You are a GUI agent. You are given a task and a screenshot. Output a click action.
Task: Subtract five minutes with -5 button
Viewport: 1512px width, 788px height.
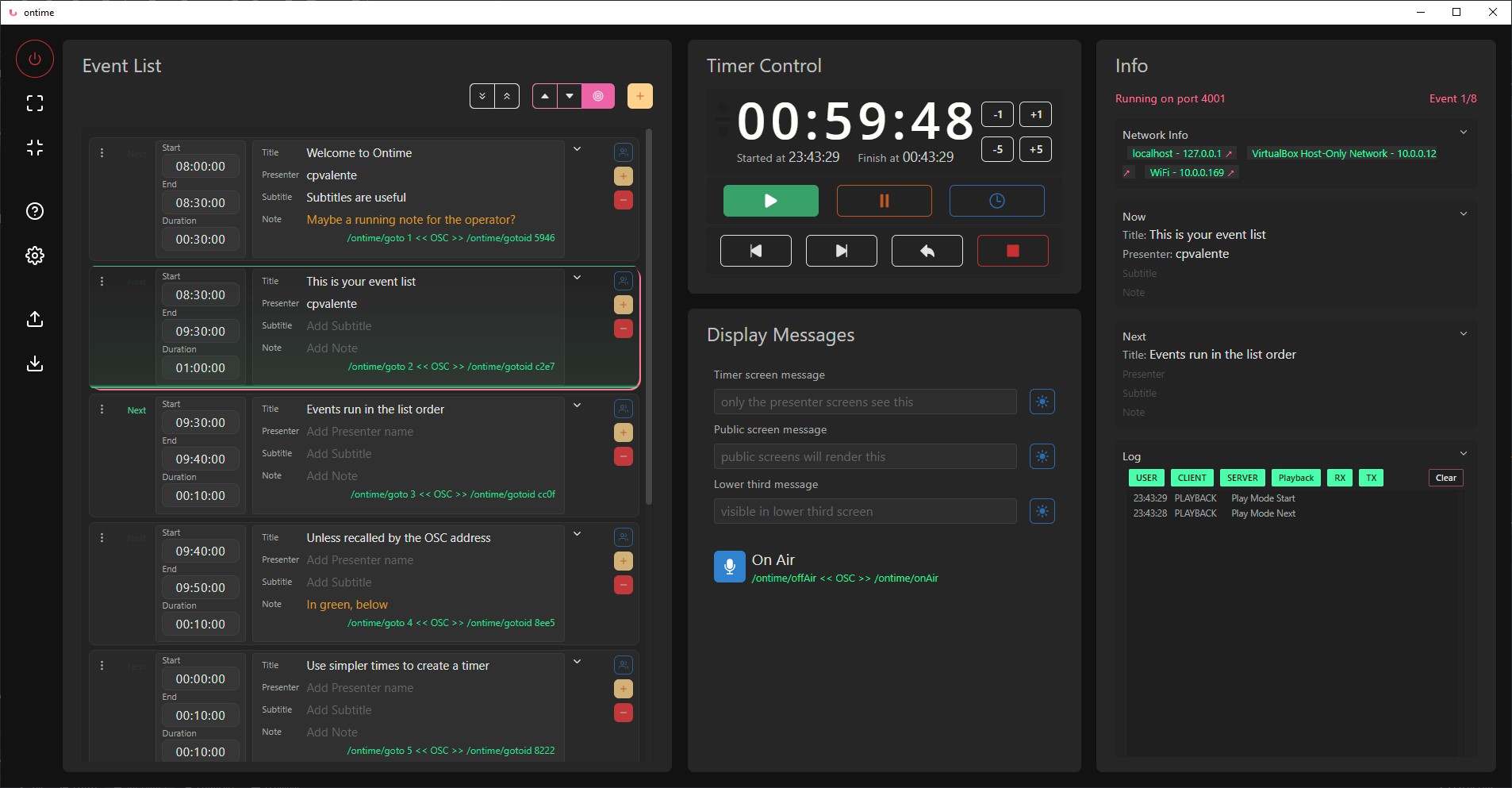tap(998, 149)
